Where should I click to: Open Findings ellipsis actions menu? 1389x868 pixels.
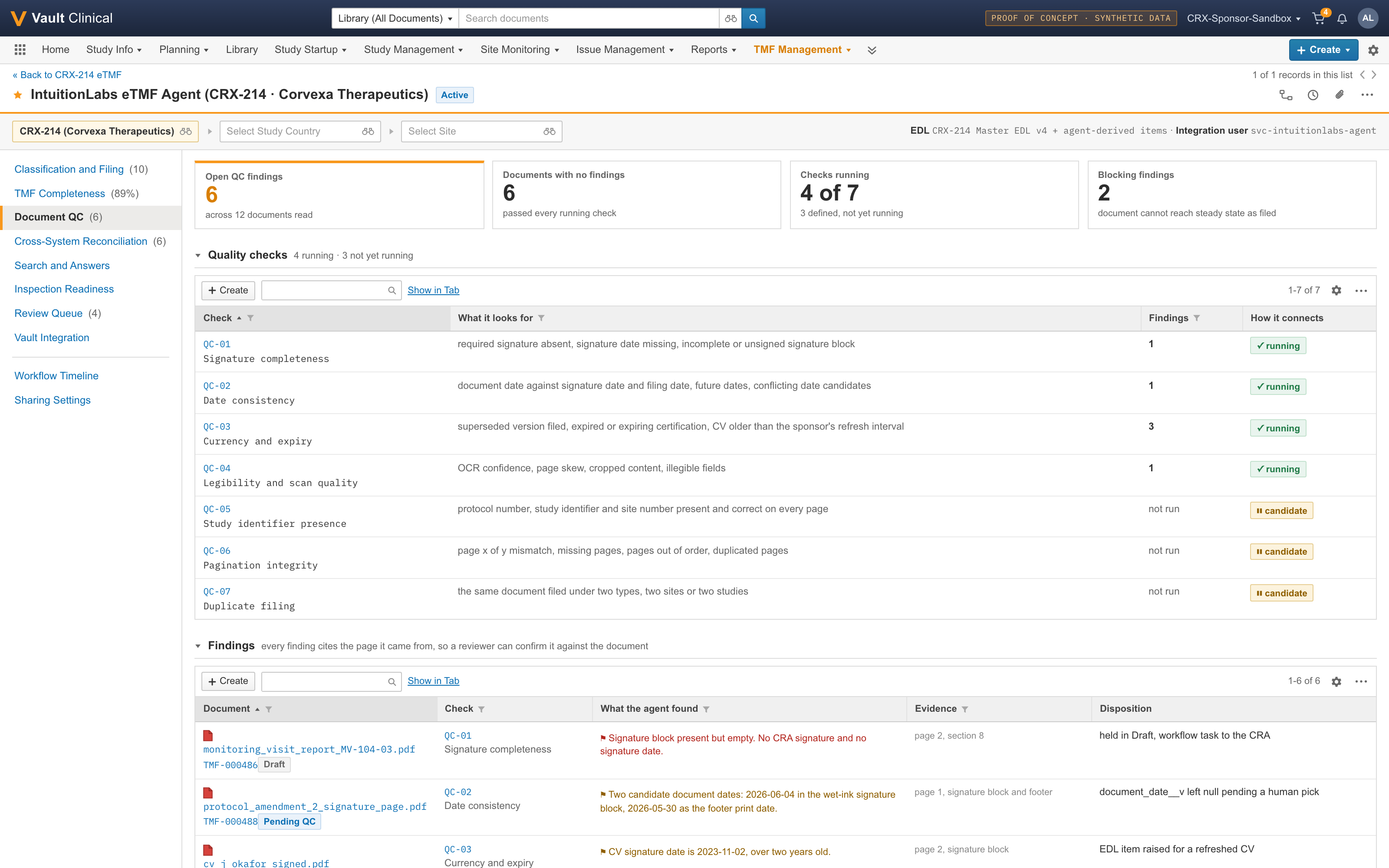[1361, 681]
